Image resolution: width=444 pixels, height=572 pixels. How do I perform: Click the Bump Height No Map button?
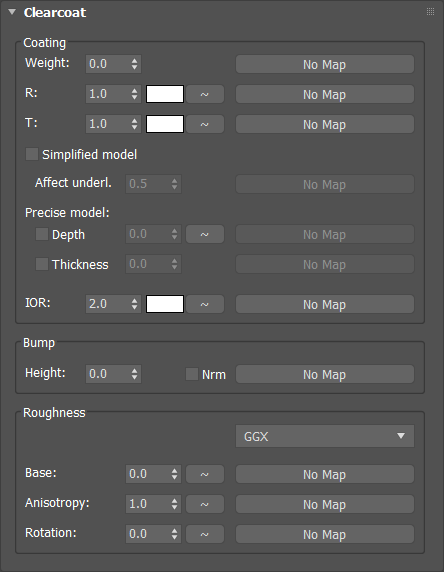coord(325,374)
